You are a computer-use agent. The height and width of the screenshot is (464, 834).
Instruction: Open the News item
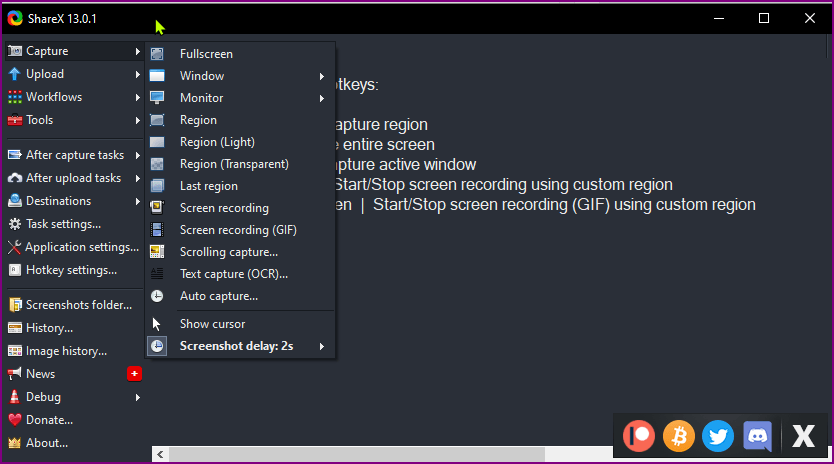[x=74, y=374]
